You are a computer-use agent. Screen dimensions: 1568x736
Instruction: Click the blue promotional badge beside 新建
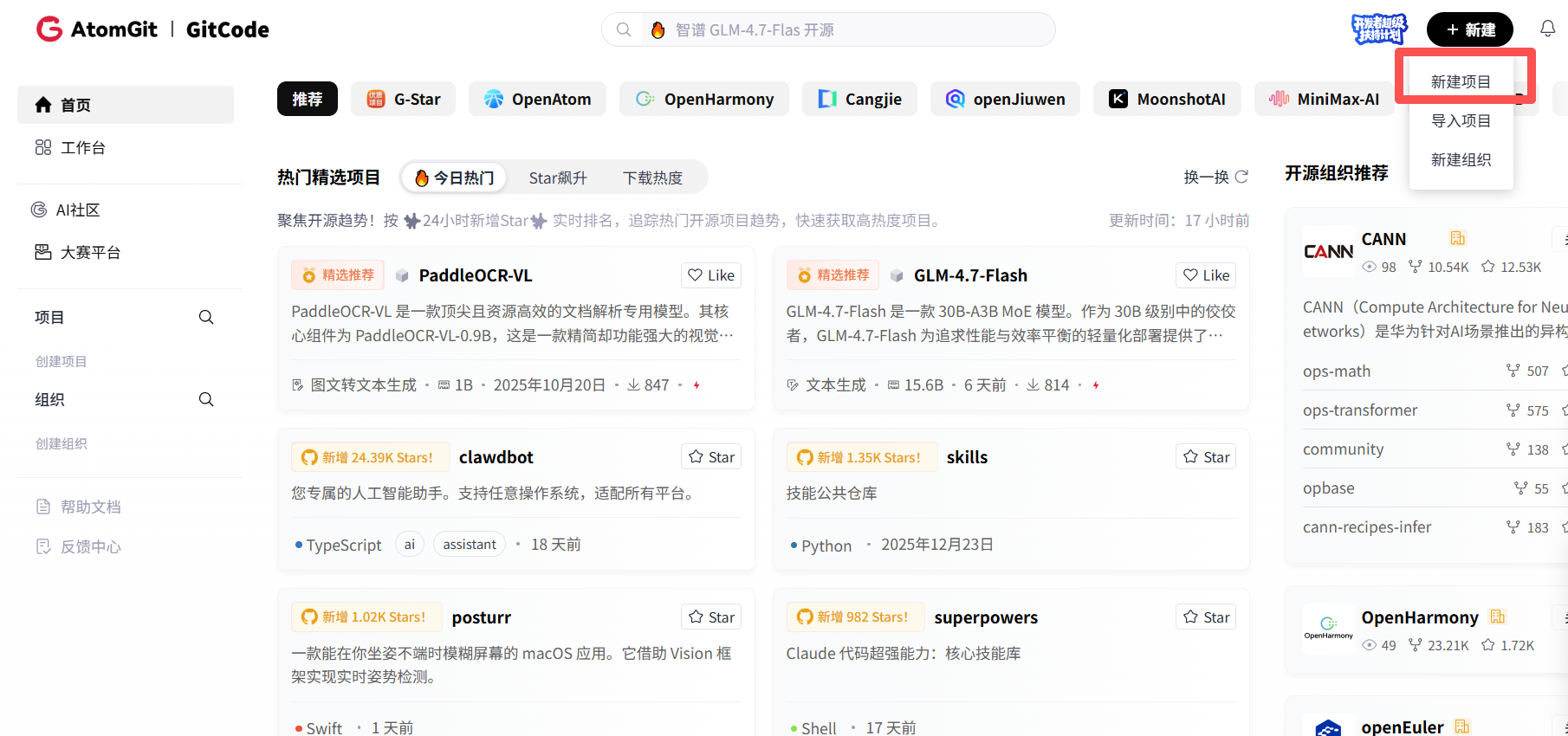point(1379,29)
